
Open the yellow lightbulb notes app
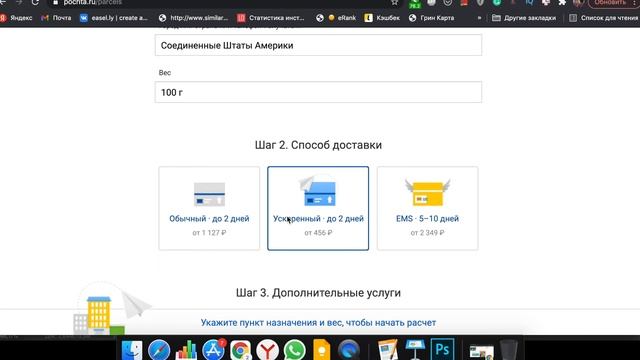click(x=322, y=350)
